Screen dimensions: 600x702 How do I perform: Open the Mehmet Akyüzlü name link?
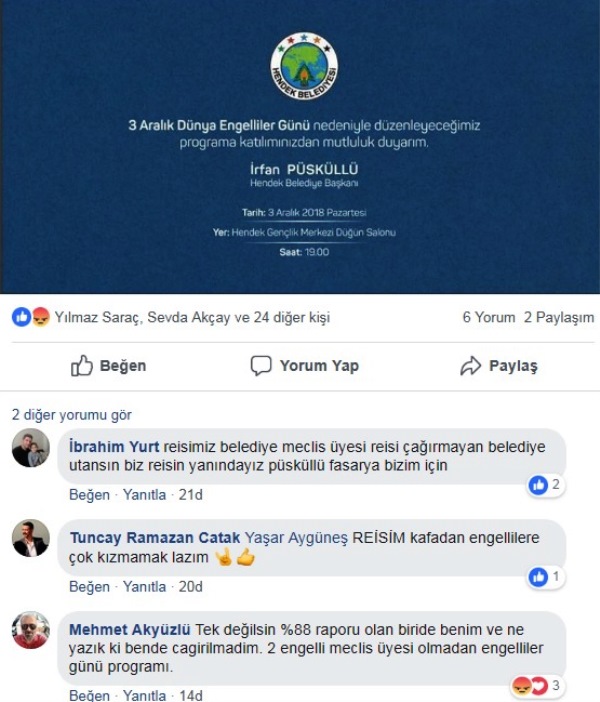point(130,629)
